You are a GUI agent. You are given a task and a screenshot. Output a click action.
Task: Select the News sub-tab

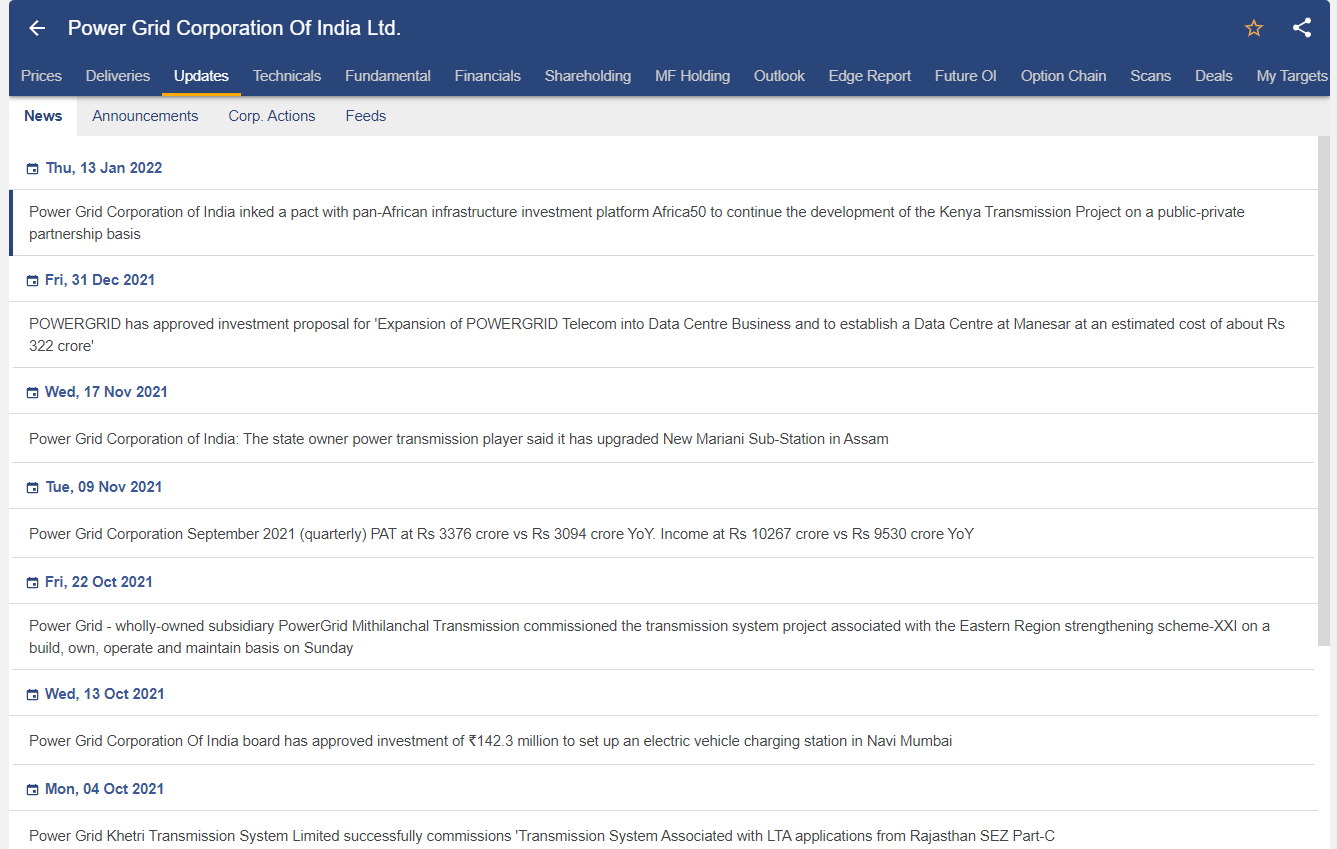(43, 116)
